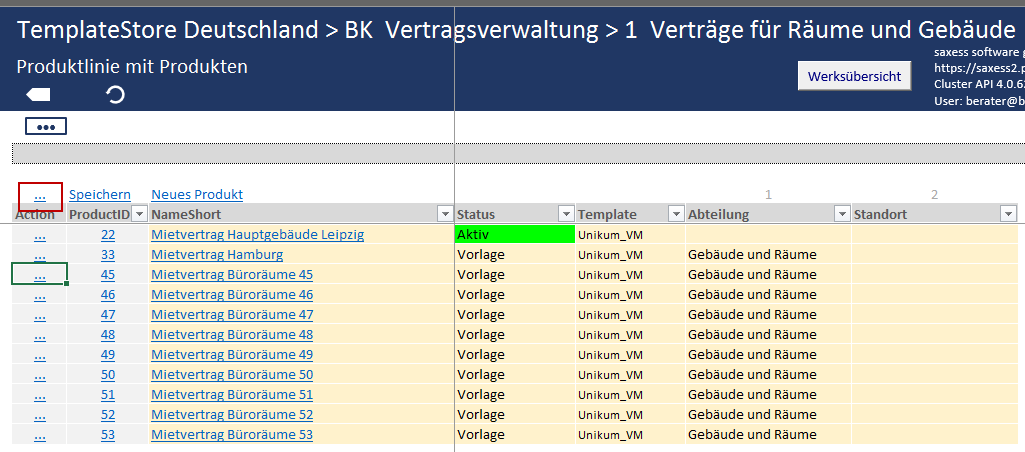The height and width of the screenshot is (452, 1025).
Task: Open the Status column filter dropdown
Action: (x=565, y=214)
